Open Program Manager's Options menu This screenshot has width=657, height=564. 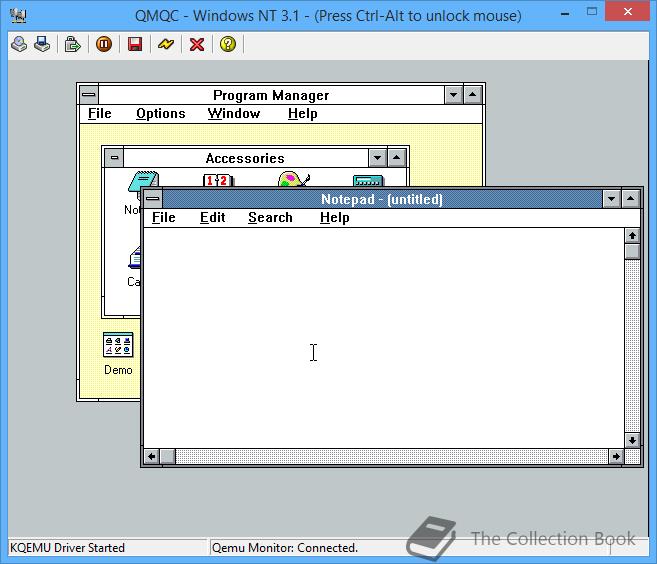click(160, 114)
